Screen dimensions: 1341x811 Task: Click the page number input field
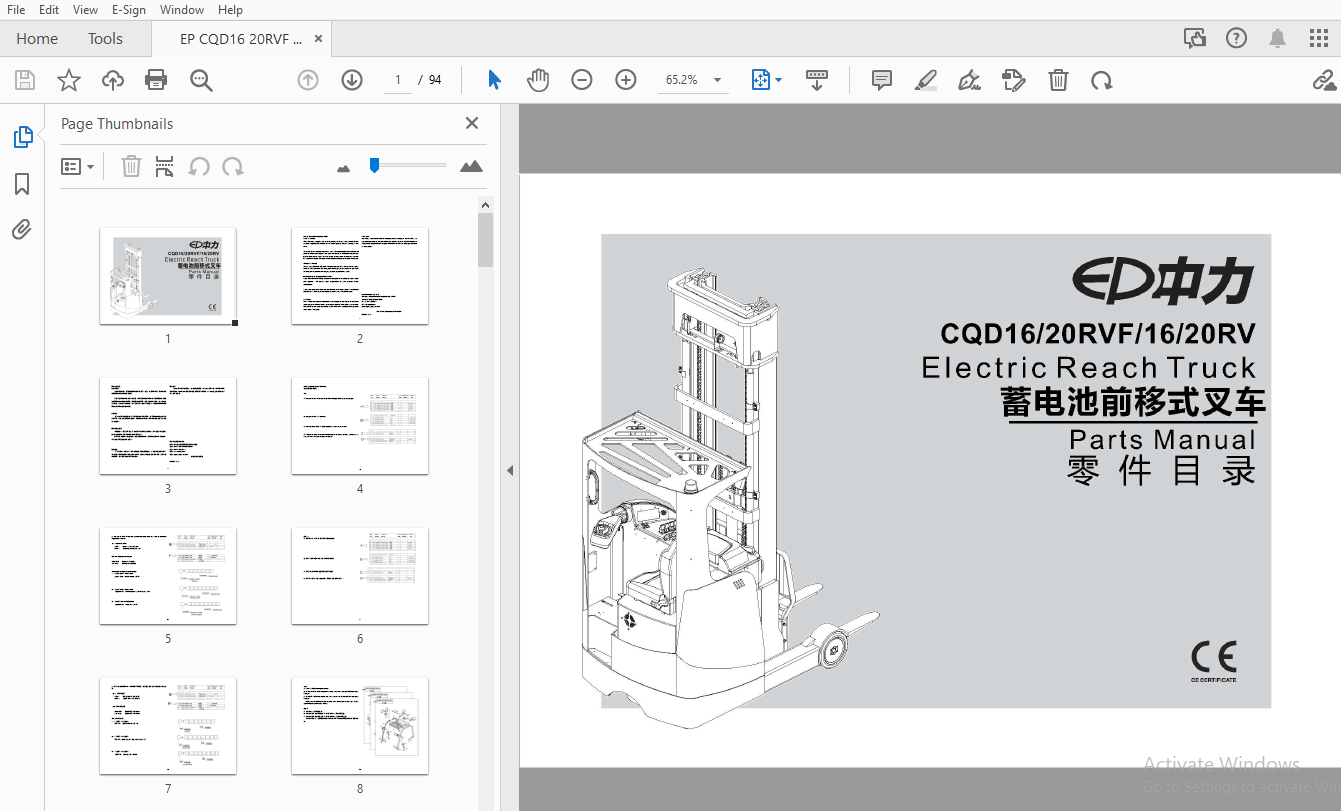[x=398, y=80]
